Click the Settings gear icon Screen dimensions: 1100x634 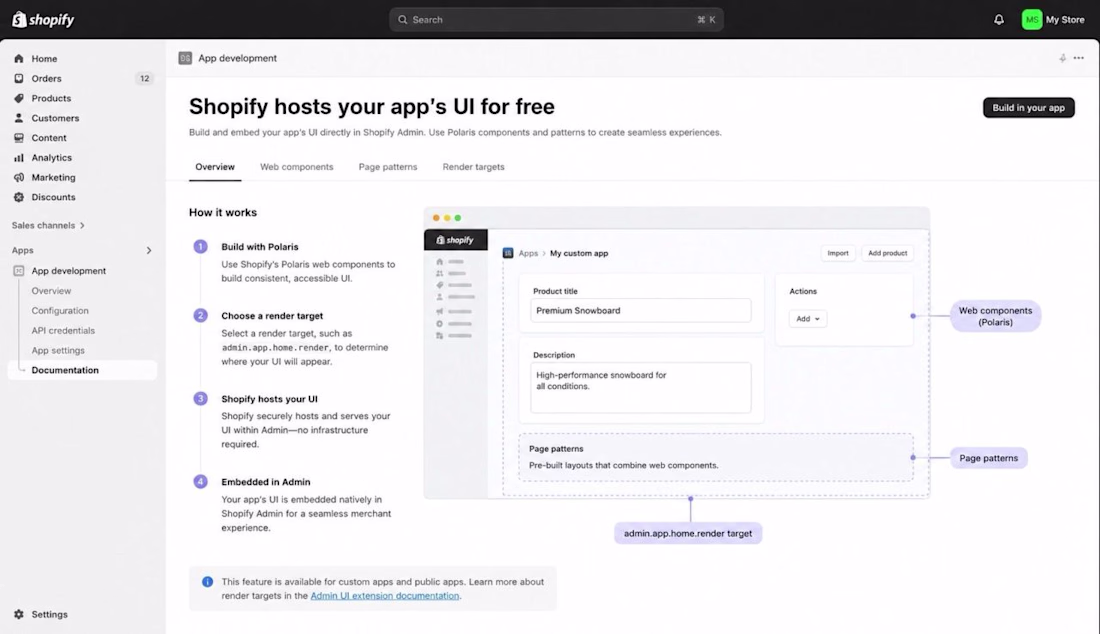click(19, 614)
